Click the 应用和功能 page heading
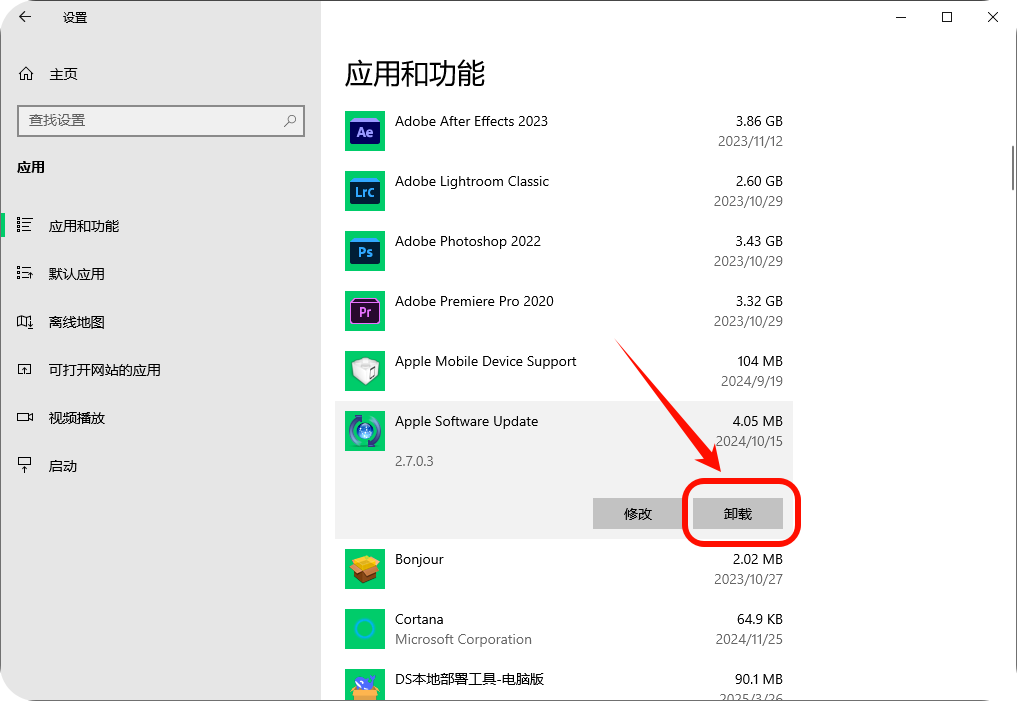The image size is (1017, 701). coord(414,73)
